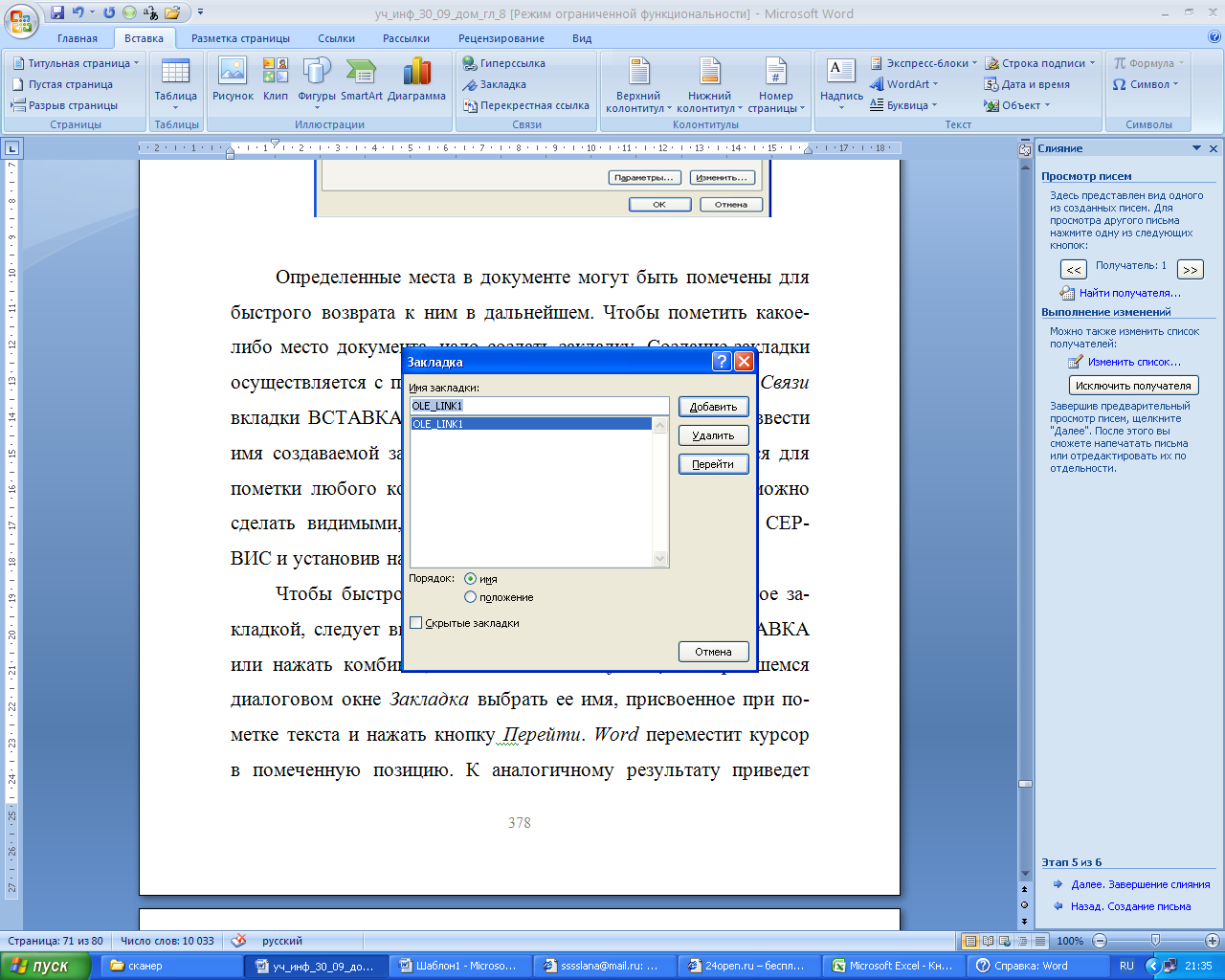
Task: Toggle the ruler button above scrollbar
Action: [x=1025, y=149]
